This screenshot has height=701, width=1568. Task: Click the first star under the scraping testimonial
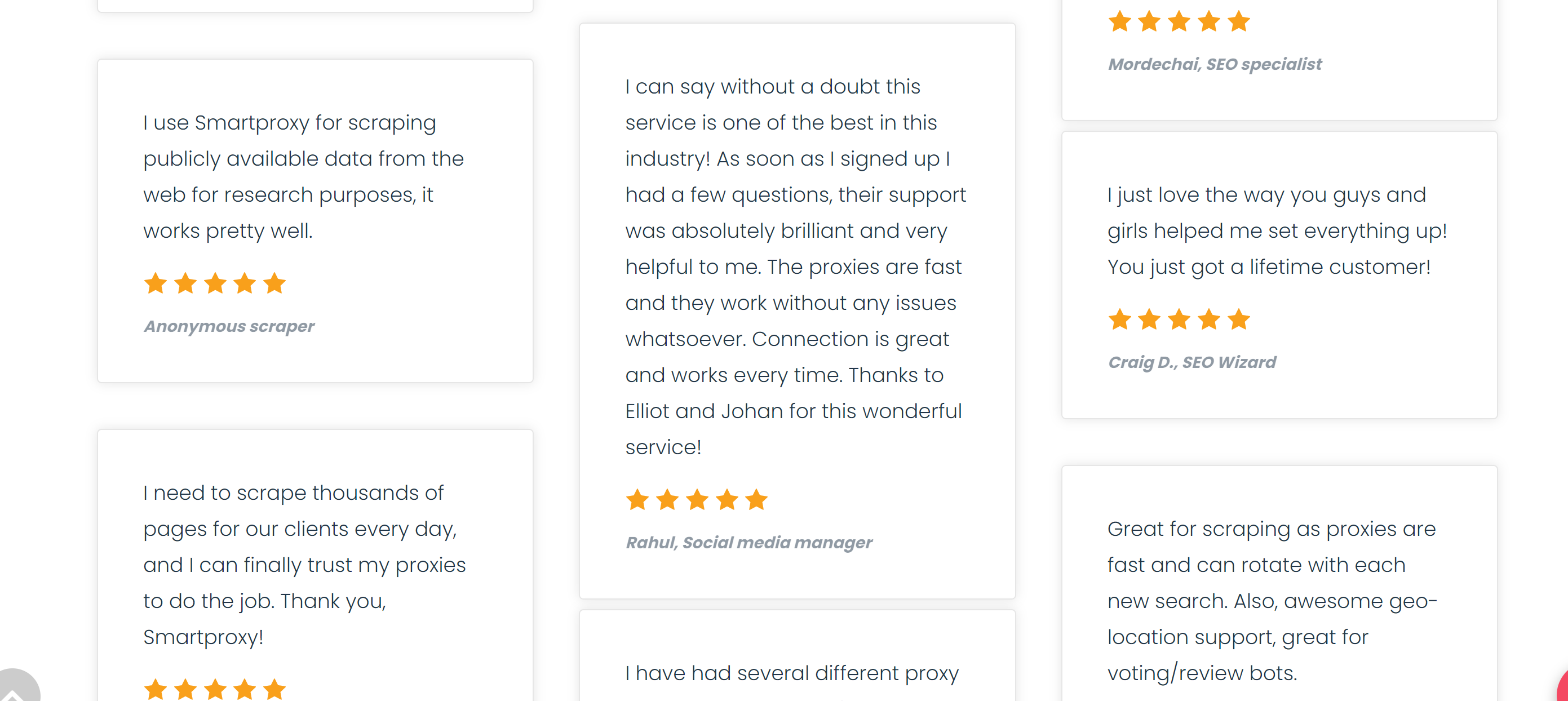[154, 282]
